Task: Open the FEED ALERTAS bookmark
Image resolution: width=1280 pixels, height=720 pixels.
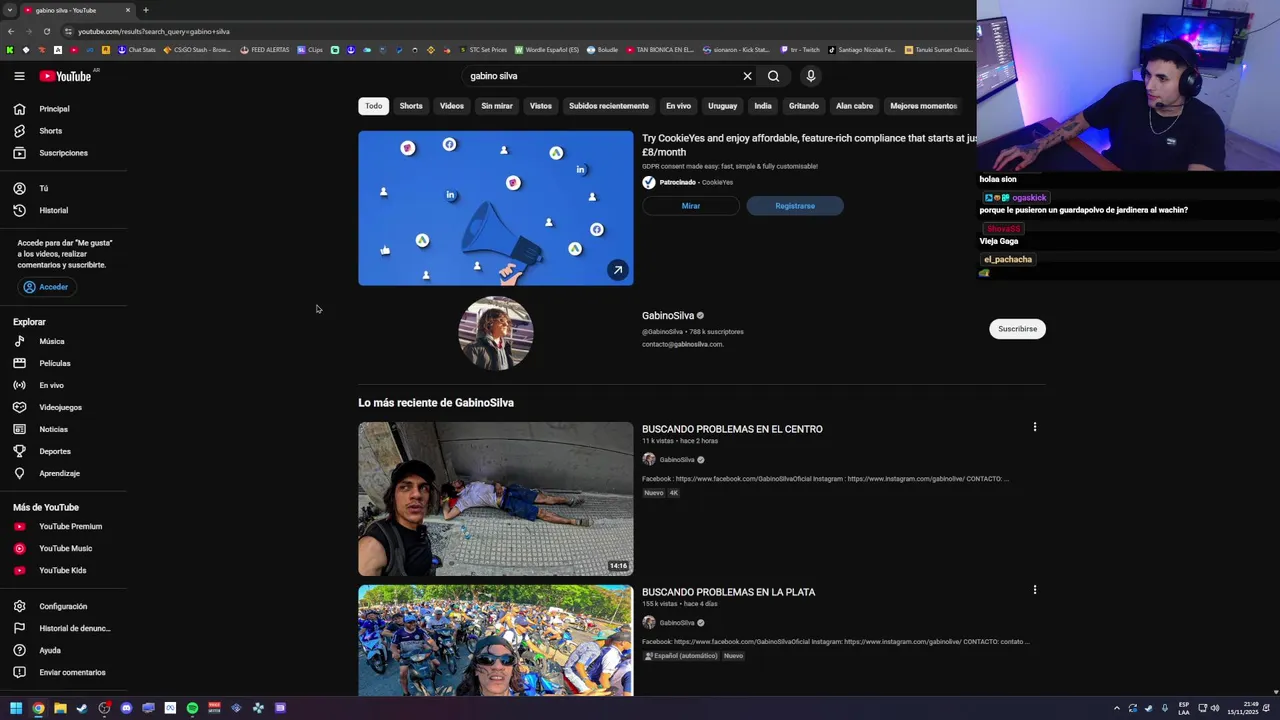Action: click(x=265, y=50)
